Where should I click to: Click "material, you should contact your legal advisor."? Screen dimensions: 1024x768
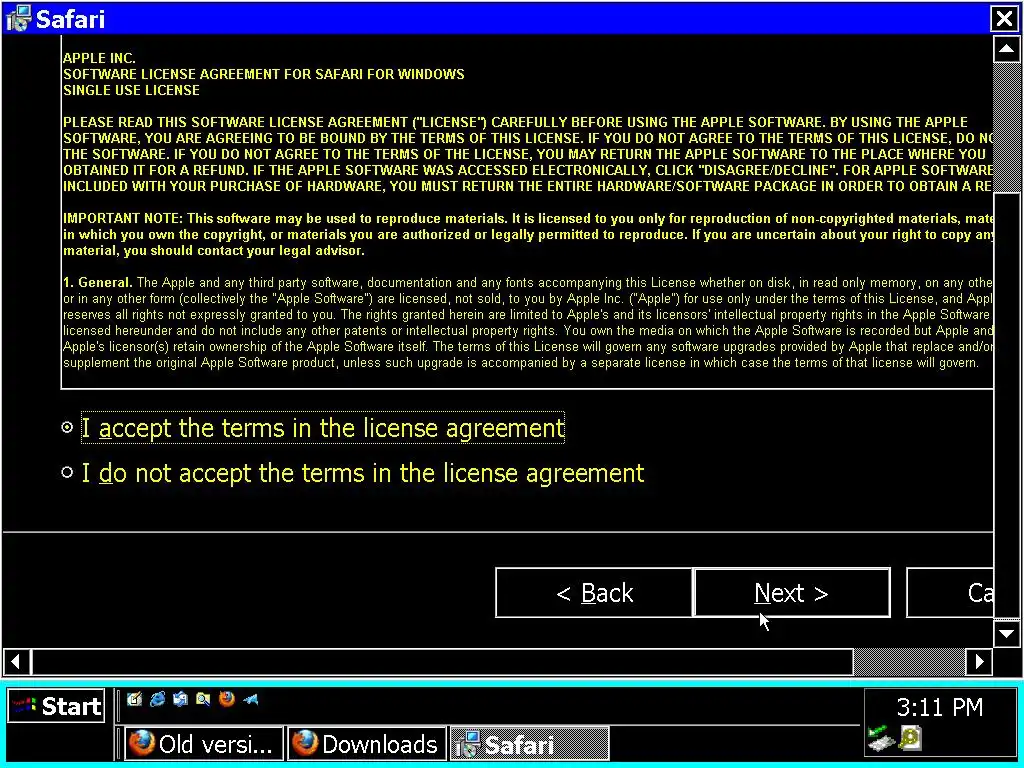click(x=214, y=251)
